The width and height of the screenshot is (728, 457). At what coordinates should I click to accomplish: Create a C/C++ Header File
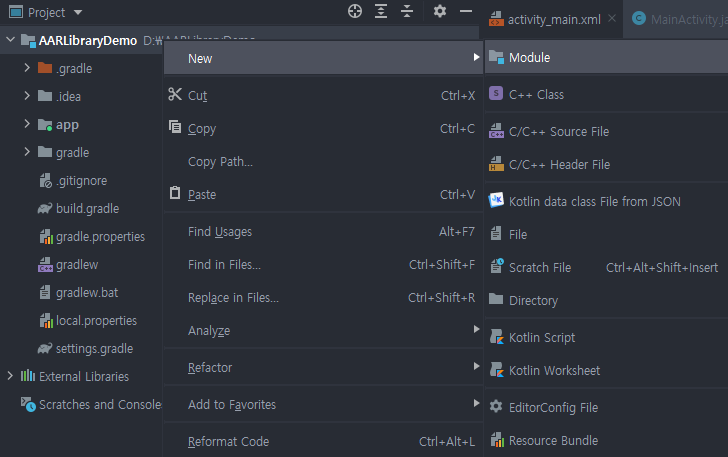pyautogui.click(x=606, y=164)
